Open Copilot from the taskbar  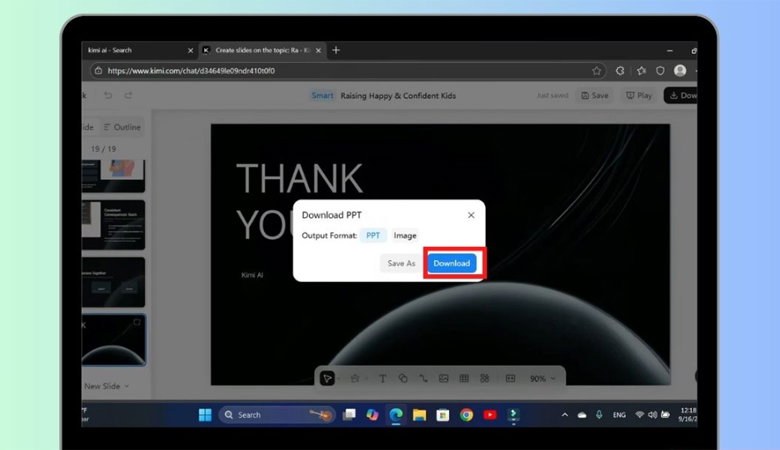point(372,414)
